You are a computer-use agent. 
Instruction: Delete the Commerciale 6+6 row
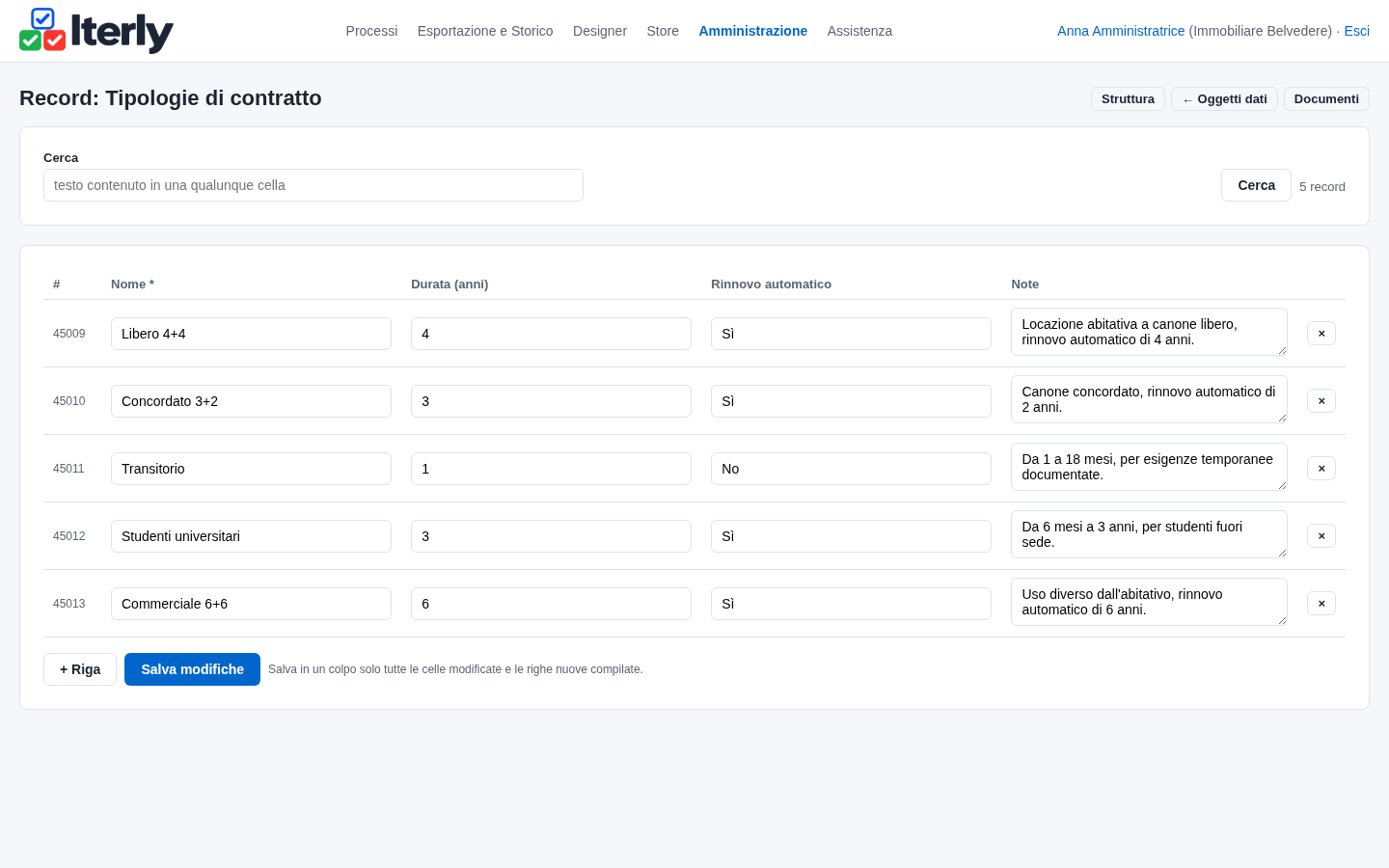point(1321,604)
